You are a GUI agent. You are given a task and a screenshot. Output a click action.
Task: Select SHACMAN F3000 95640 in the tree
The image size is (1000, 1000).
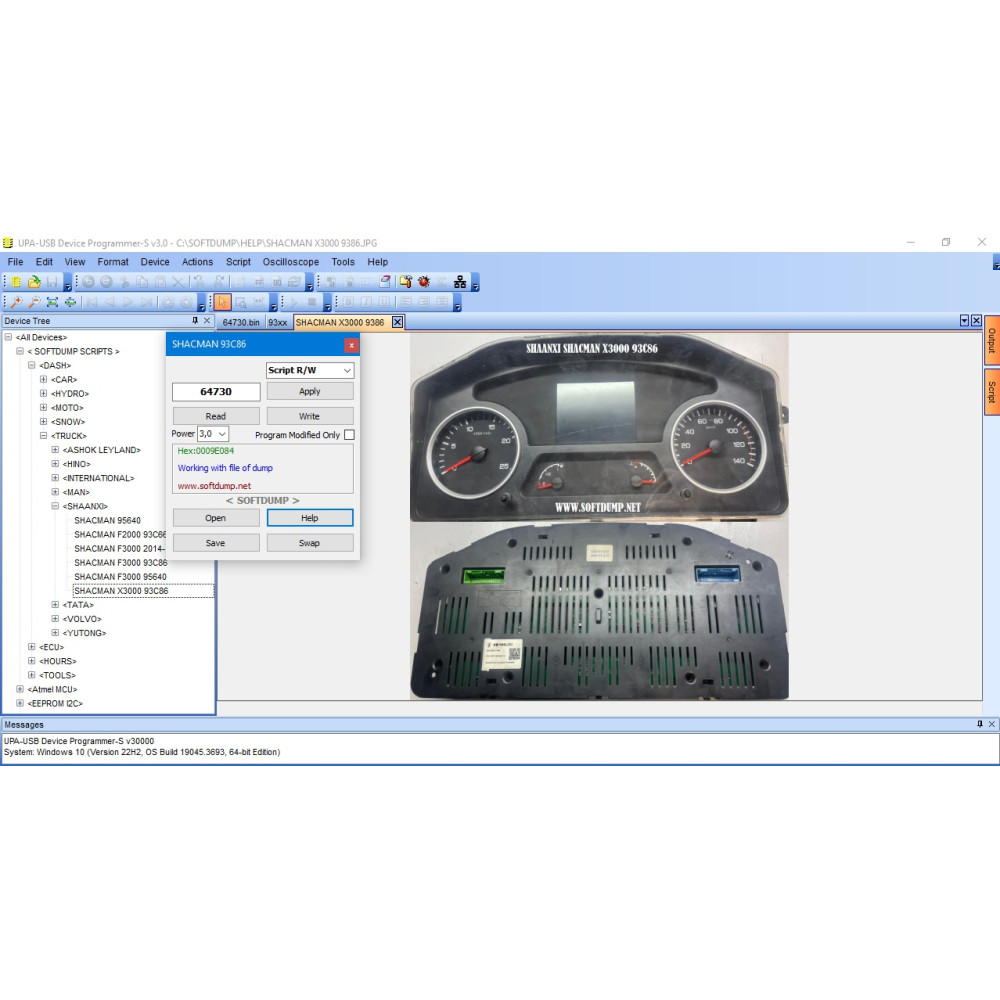[121, 577]
